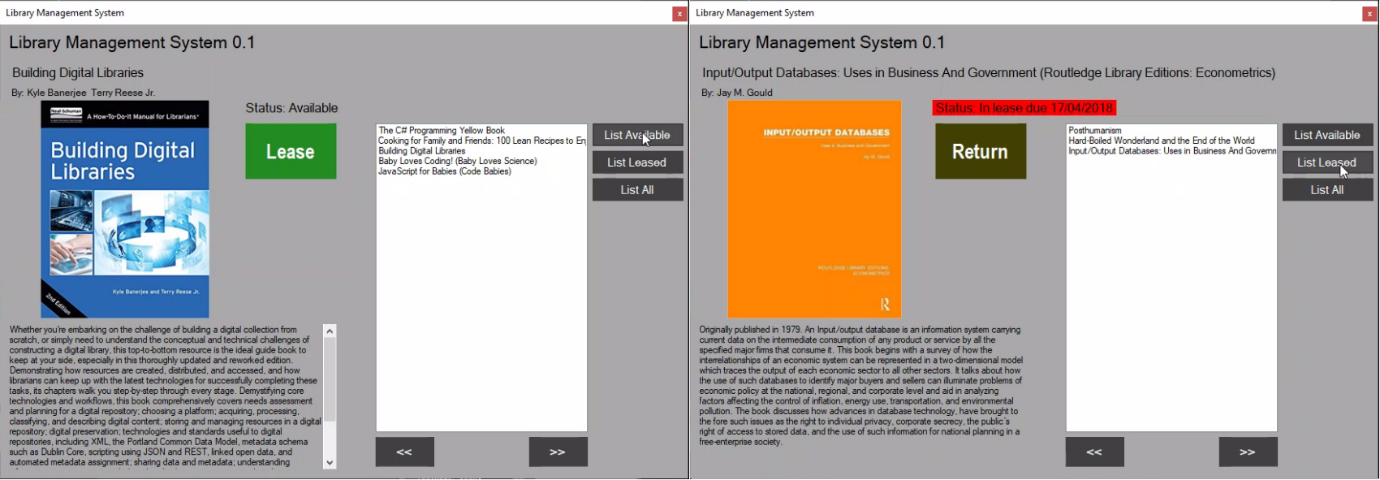Click the description scrollbar thumb in the left window
Image resolution: width=1380 pixels, height=480 pixels.
tap(330, 380)
